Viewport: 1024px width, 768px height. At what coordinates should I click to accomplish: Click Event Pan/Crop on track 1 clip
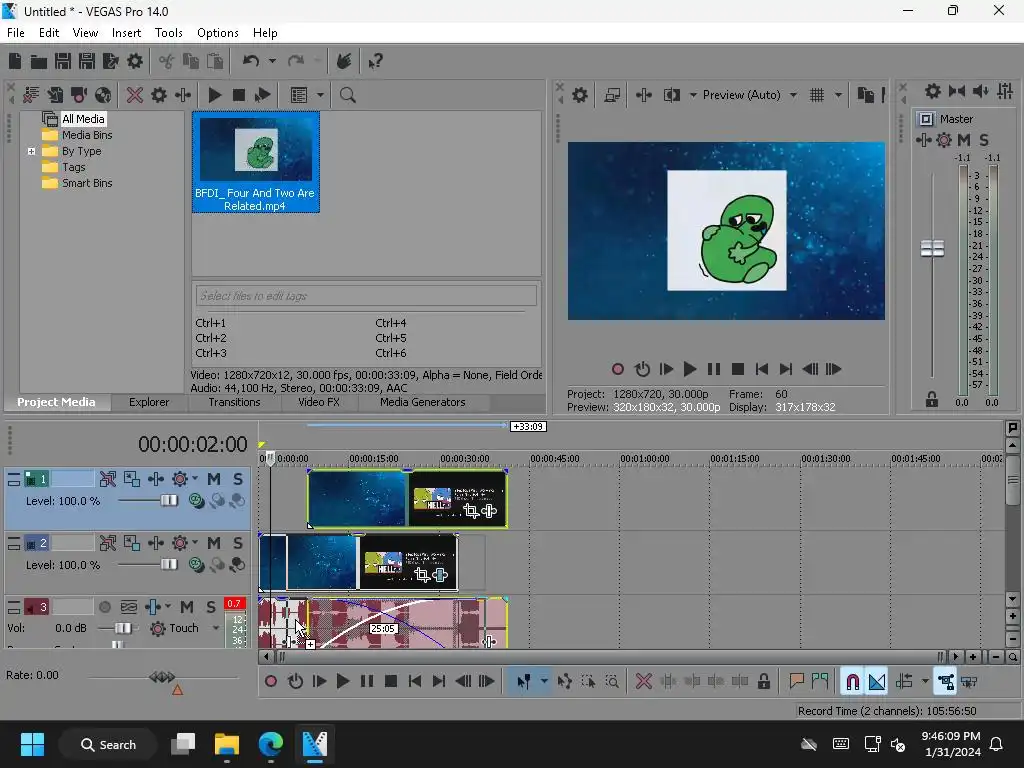pos(471,511)
